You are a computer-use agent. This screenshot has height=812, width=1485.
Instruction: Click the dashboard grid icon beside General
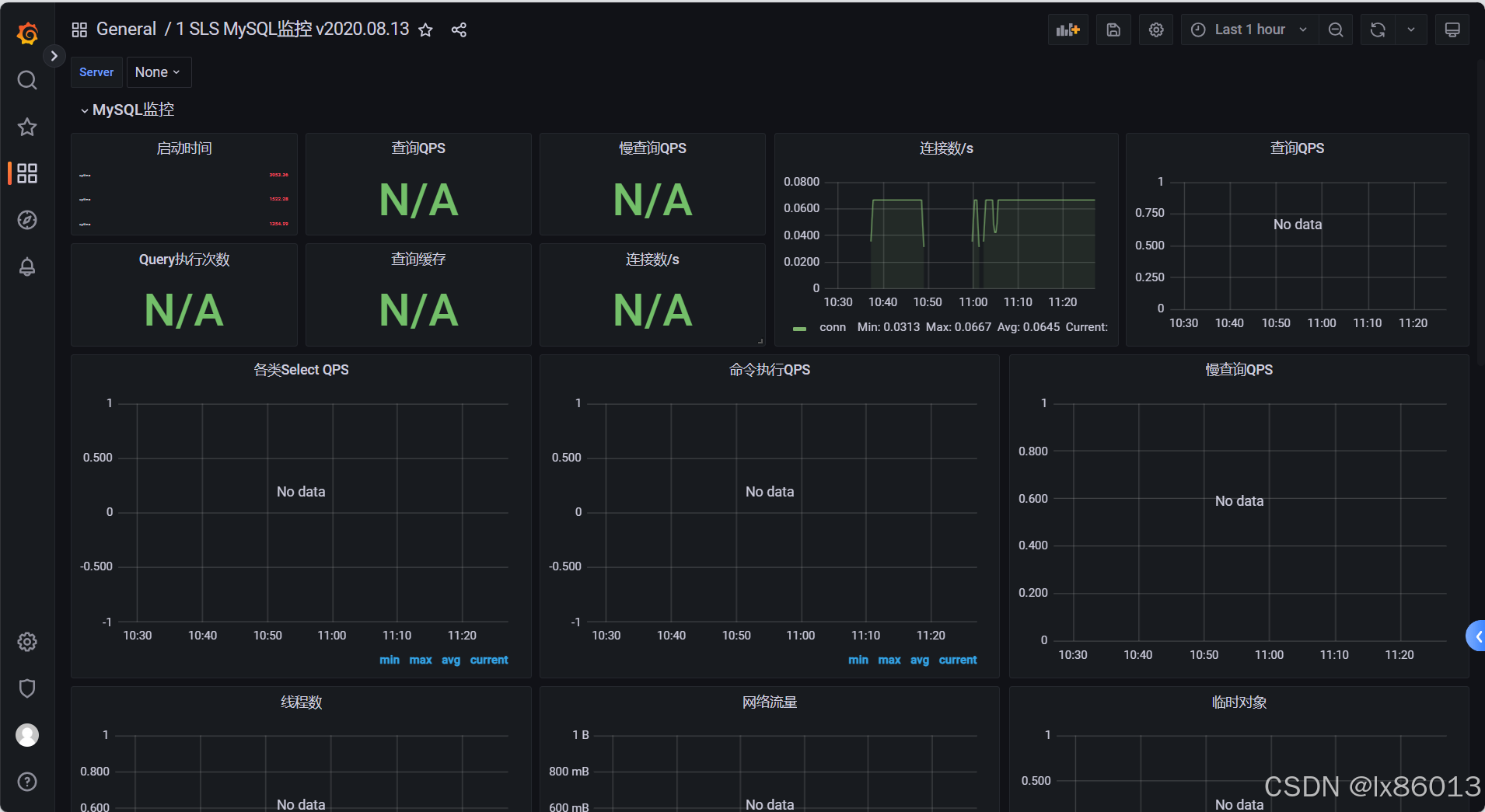tap(79, 30)
